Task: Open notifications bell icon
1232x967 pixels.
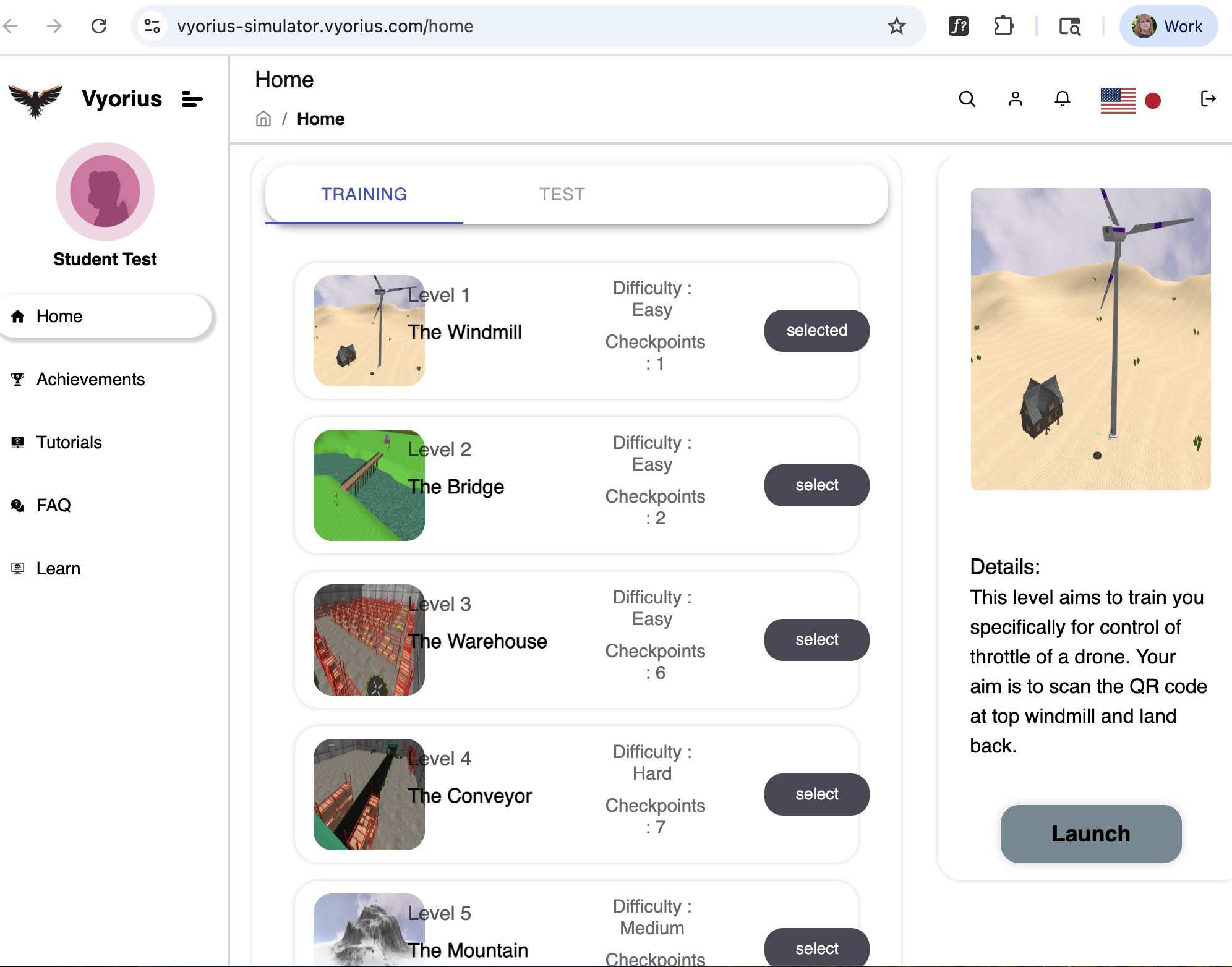Action: point(1062,99)
